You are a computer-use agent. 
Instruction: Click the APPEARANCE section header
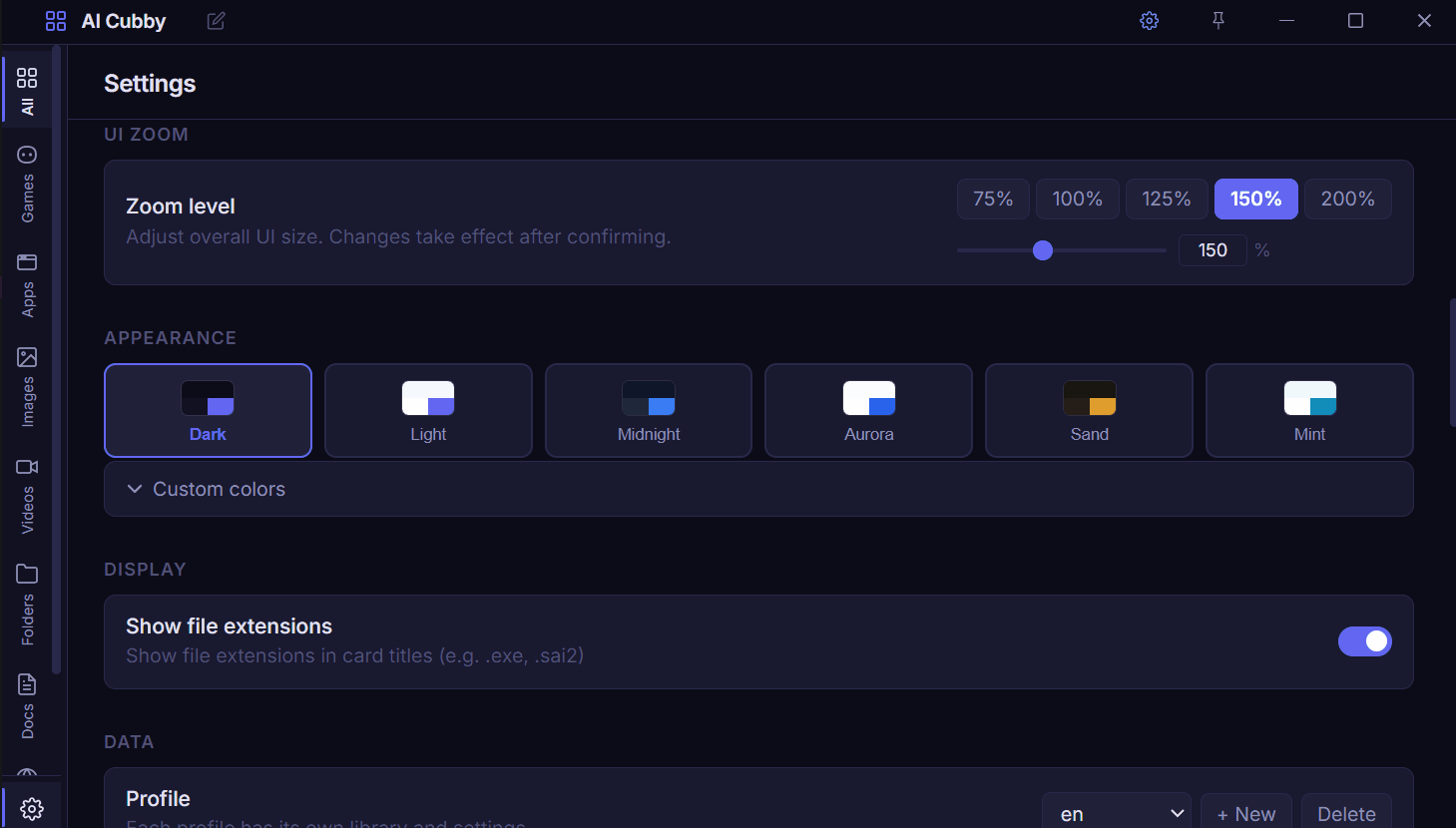coord(171,338)
